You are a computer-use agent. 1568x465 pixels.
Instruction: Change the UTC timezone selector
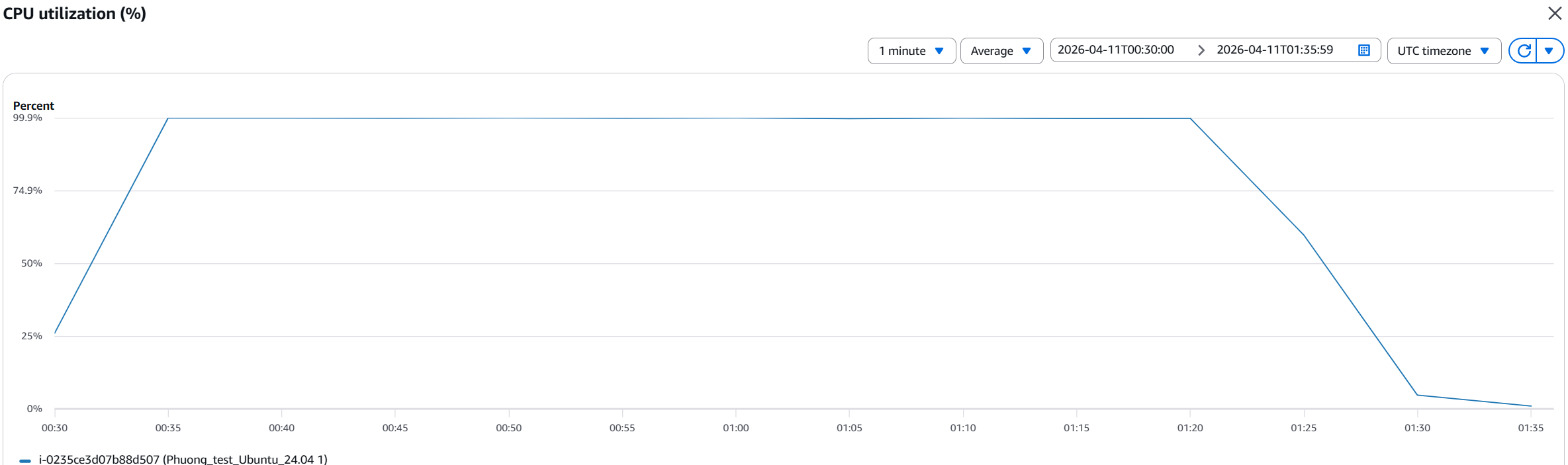coord(1444,51)
